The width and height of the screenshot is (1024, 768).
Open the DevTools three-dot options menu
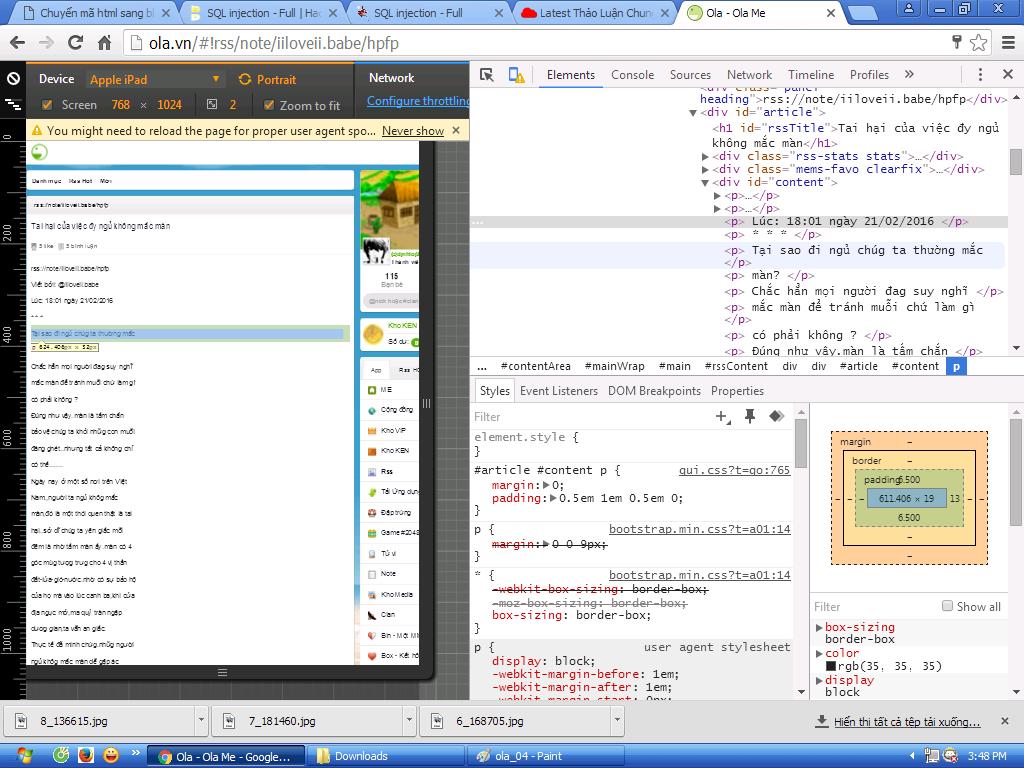[x=980, y=75]
